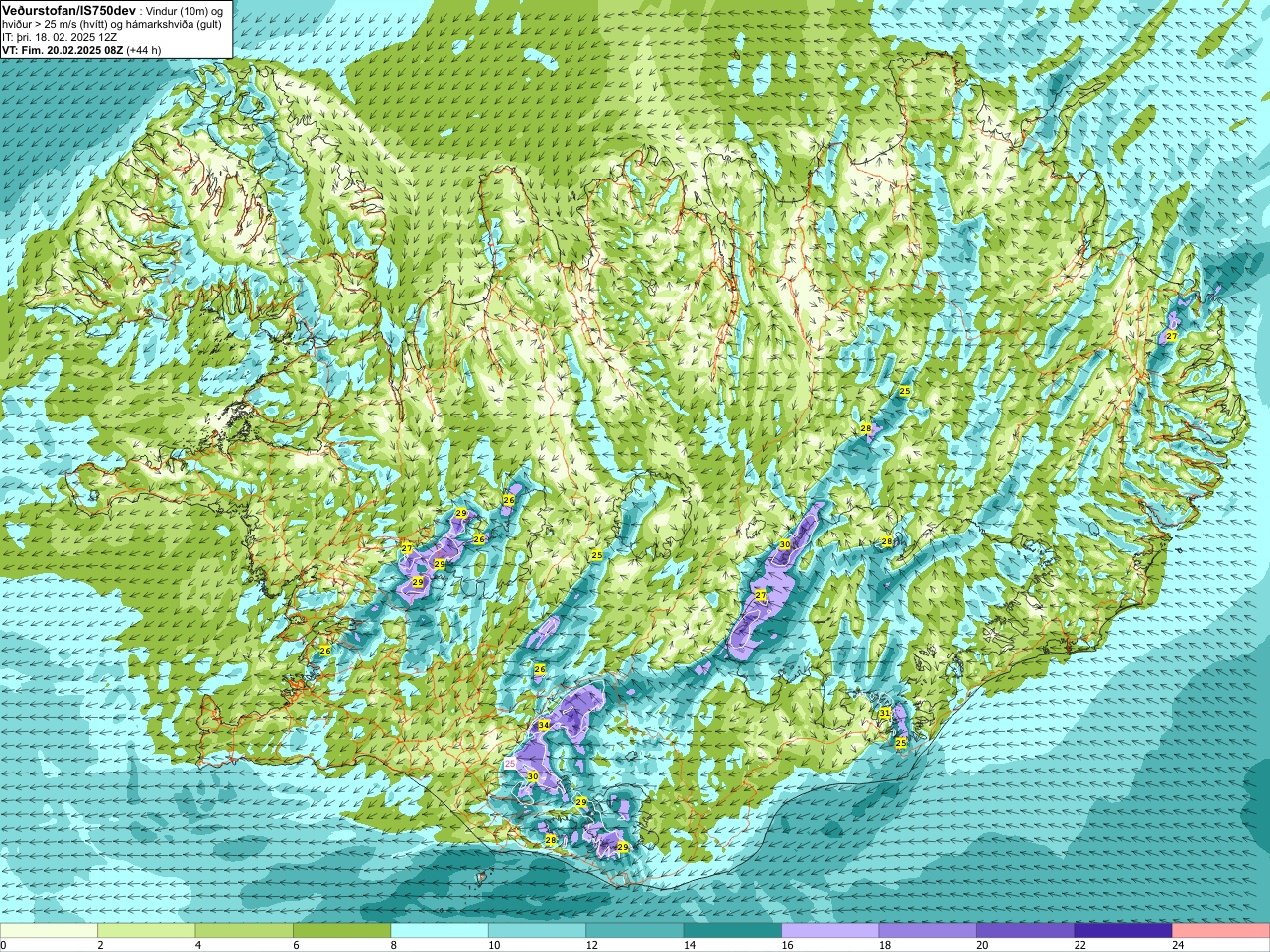Select the pink above-24 m/s legend swatch
This screenshot has width=1270, height=952.
click(x=1221, y=931)
